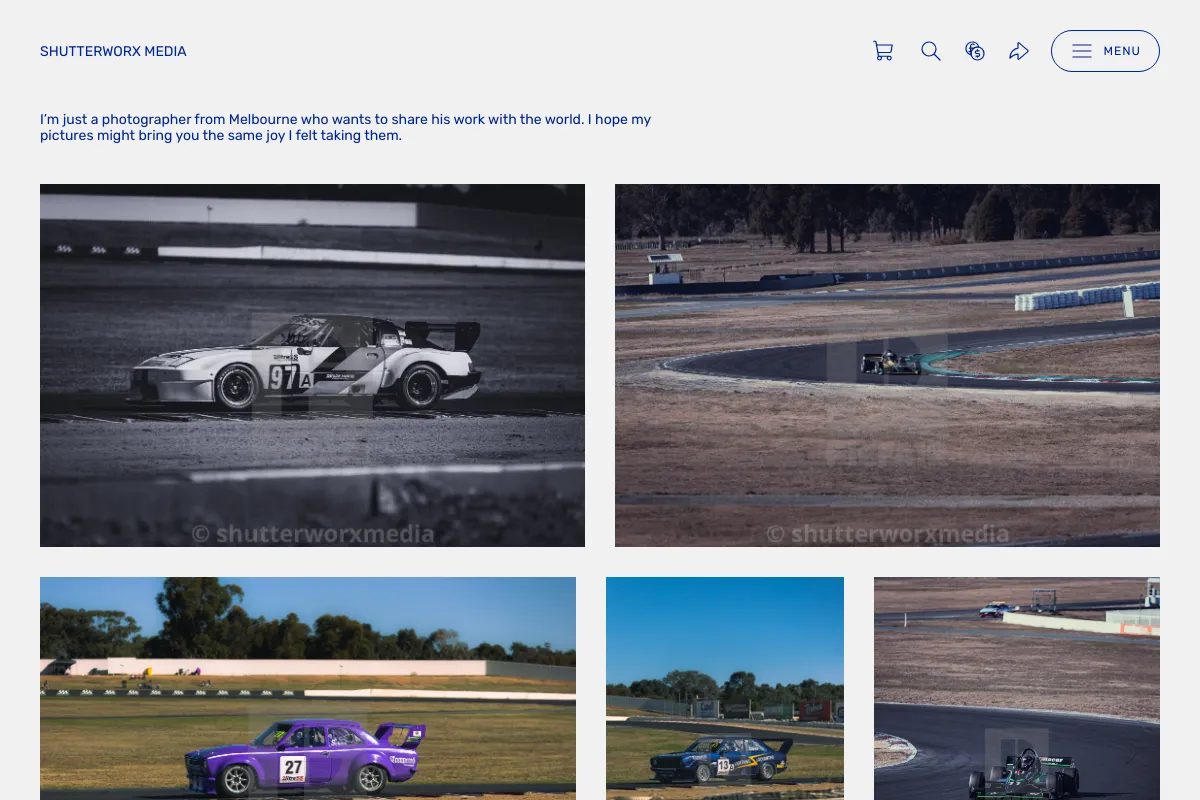Open the purple number 27 car photo
This screenshot has height=800, width=1200.
point(308,688)
